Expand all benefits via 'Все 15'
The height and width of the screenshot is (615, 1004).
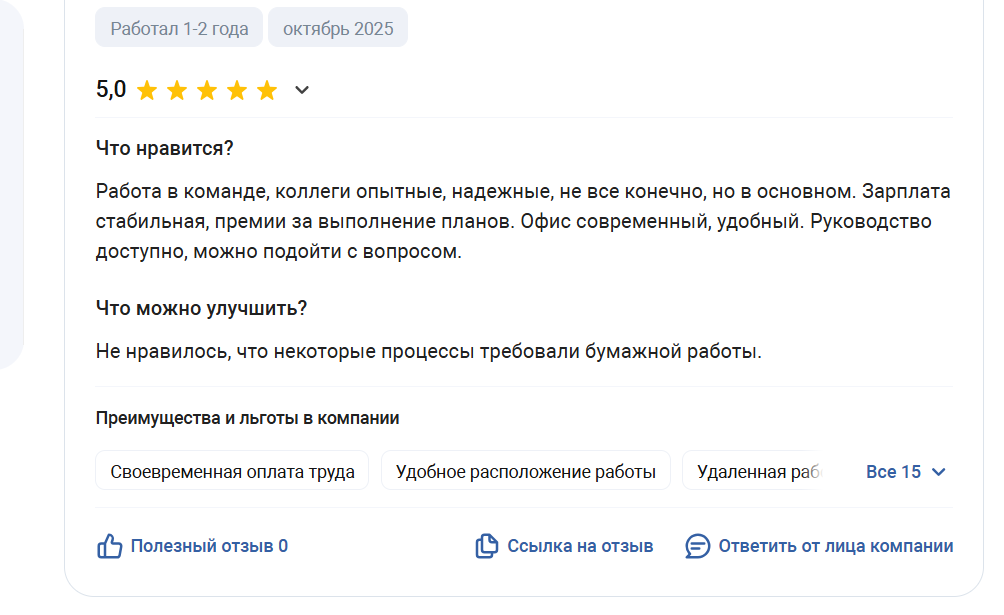[905, 472]
